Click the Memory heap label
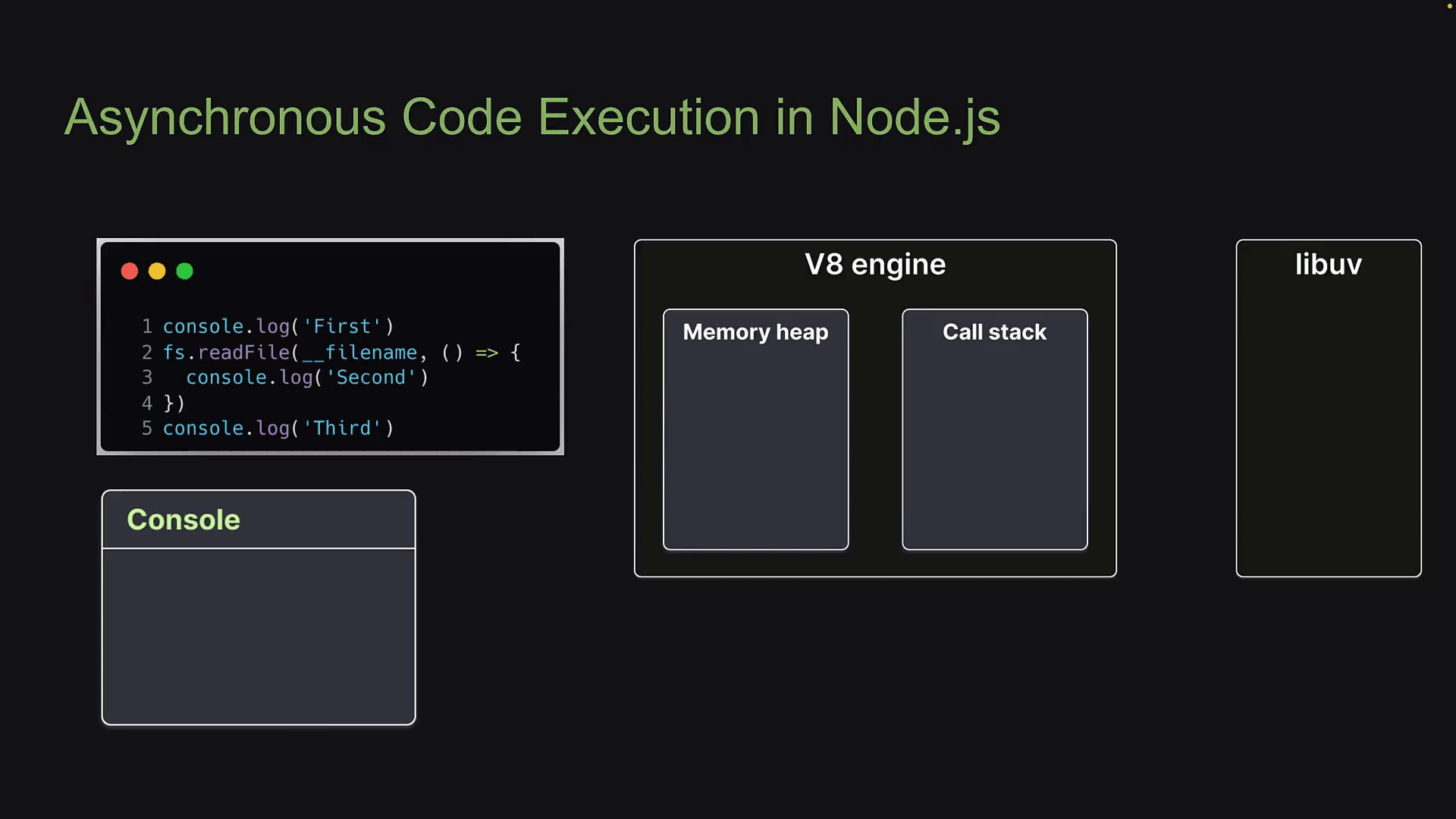The height and width of the screenshot is (819, 1456). click(x=755, y=332)
